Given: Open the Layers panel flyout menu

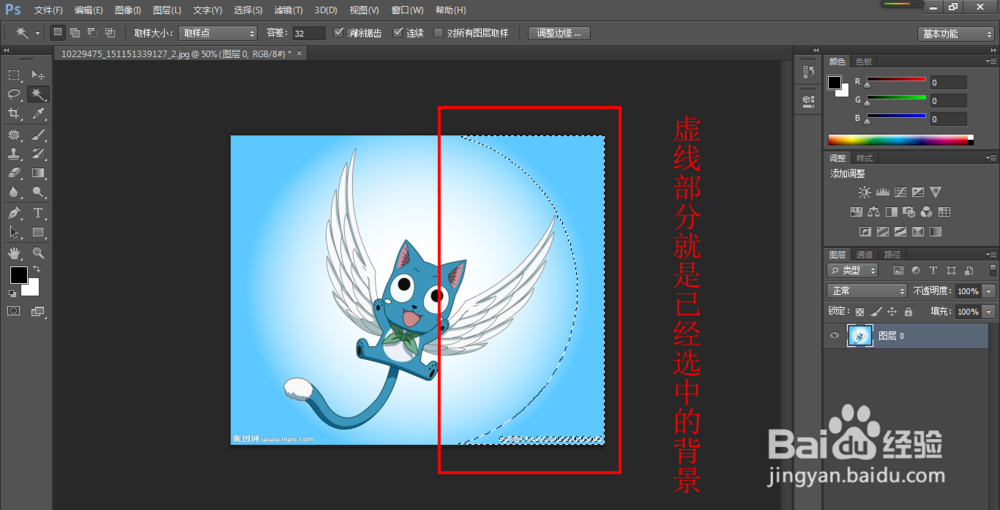Looking at the screenshot, I should coord(991,254).
